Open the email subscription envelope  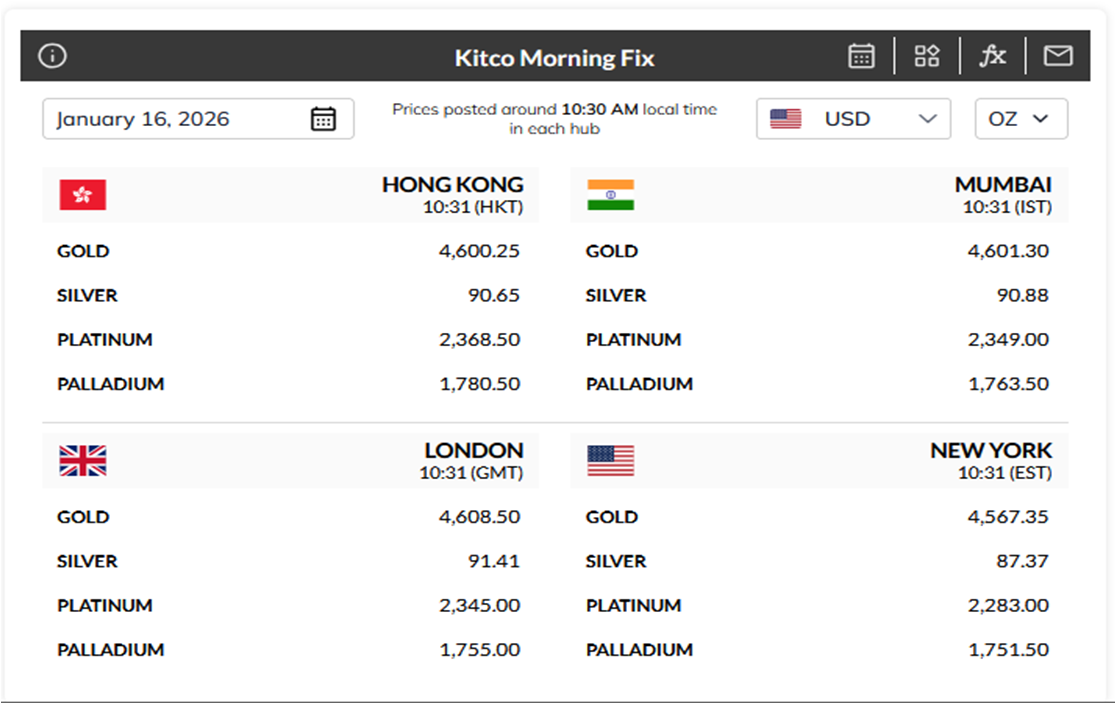pyautogui.click(x=1057, y=55)
